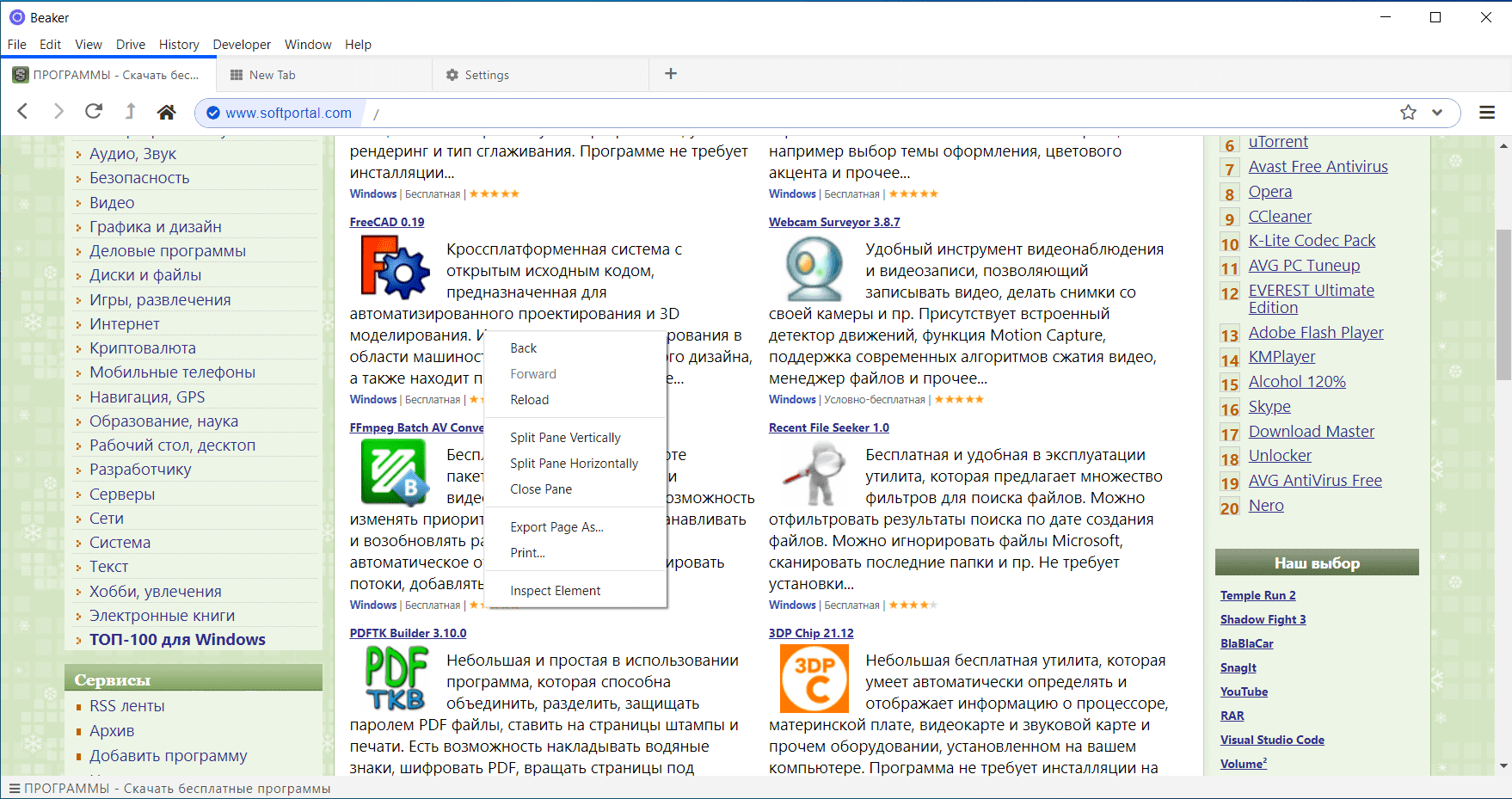Click the FreeCAD program icon
Viewport: 1512px width, 799px height.
click(x=395, y=267)
